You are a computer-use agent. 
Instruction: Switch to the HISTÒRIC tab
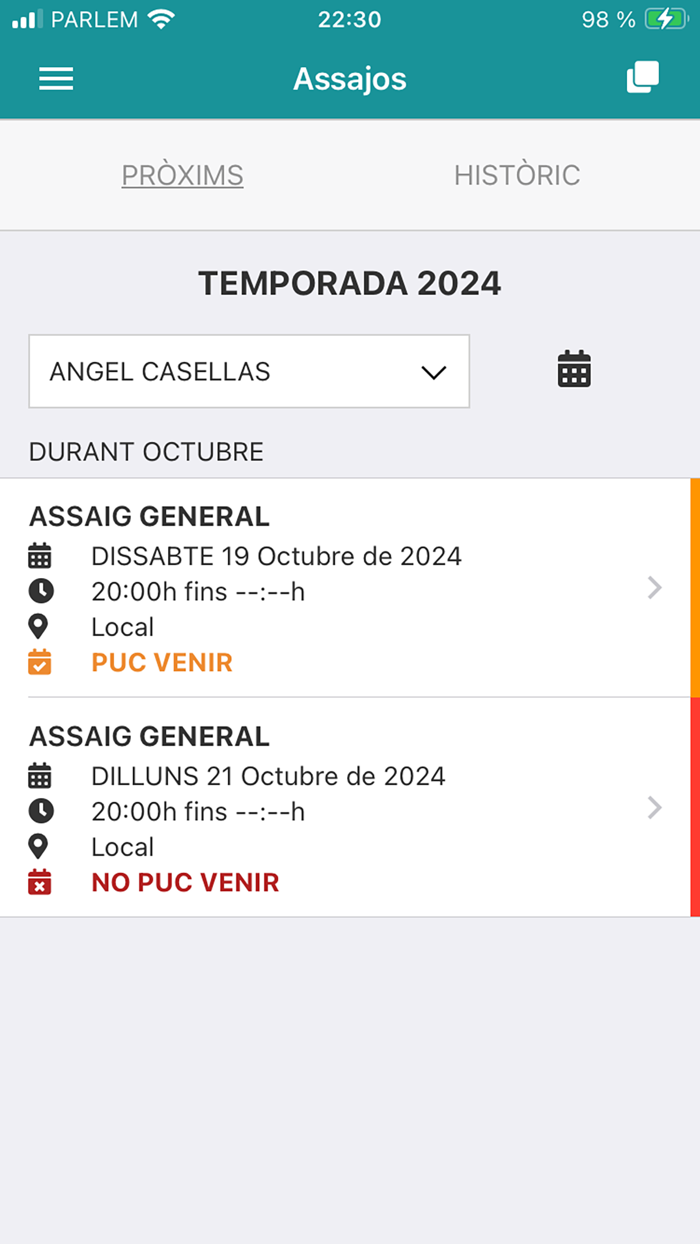tap(518, 175)
